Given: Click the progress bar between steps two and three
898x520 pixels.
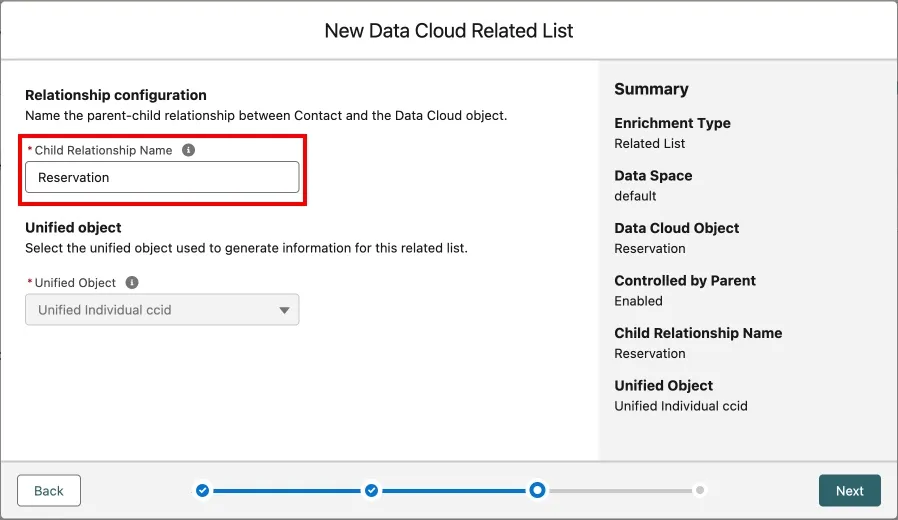Looking at the screenshot, I should [x=454, y=490].
